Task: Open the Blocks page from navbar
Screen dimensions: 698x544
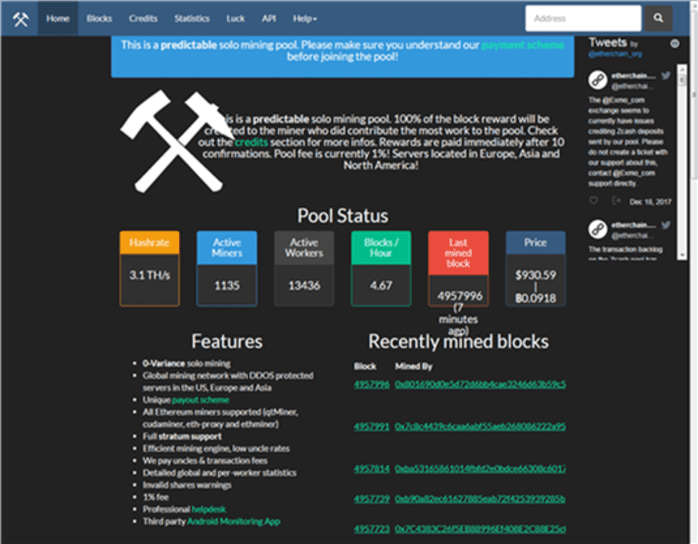Action: (99, 18)
